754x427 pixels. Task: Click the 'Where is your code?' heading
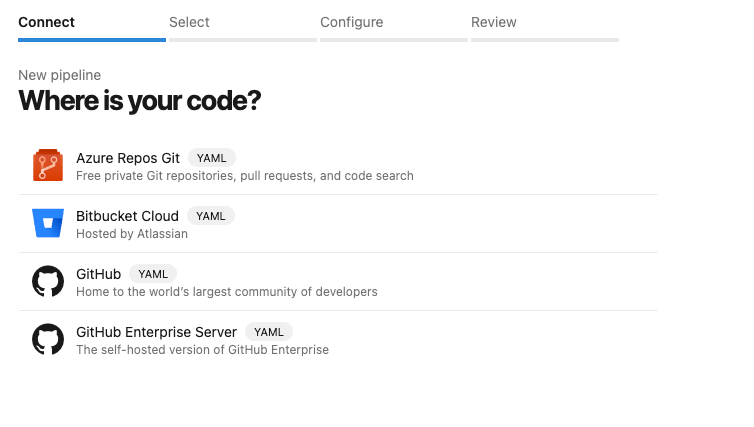[x=139, y=101]
